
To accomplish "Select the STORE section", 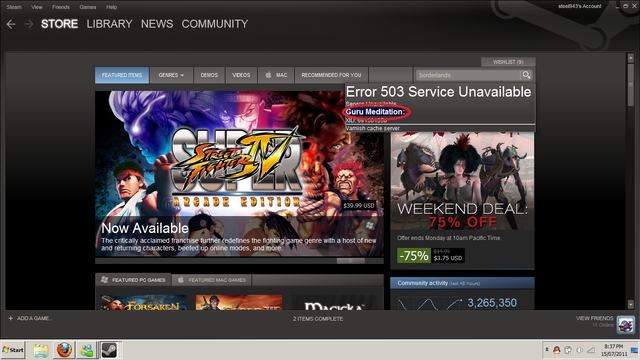I will click(59, 24).
